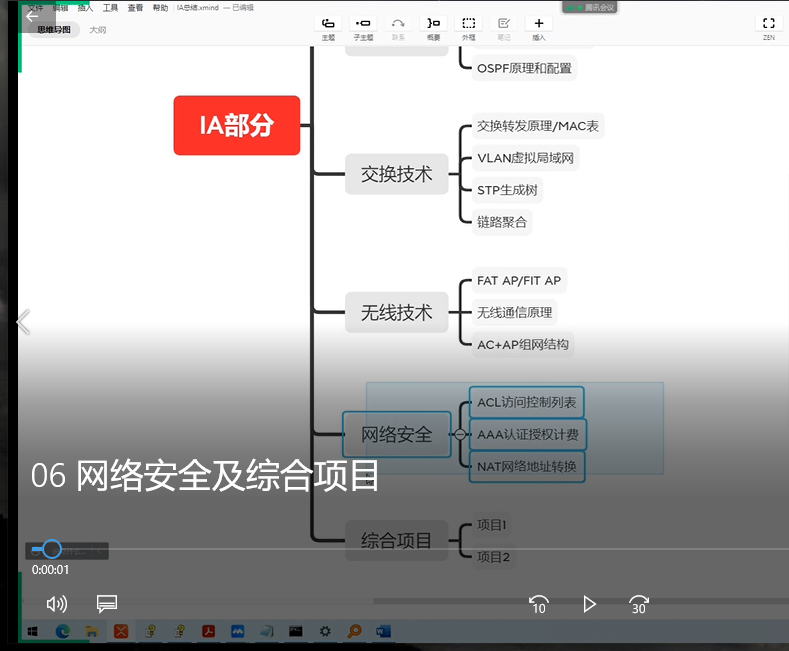Switch to the 大纲 outline tab
Viewport: 789px width, 651px height.
point(98,30)
